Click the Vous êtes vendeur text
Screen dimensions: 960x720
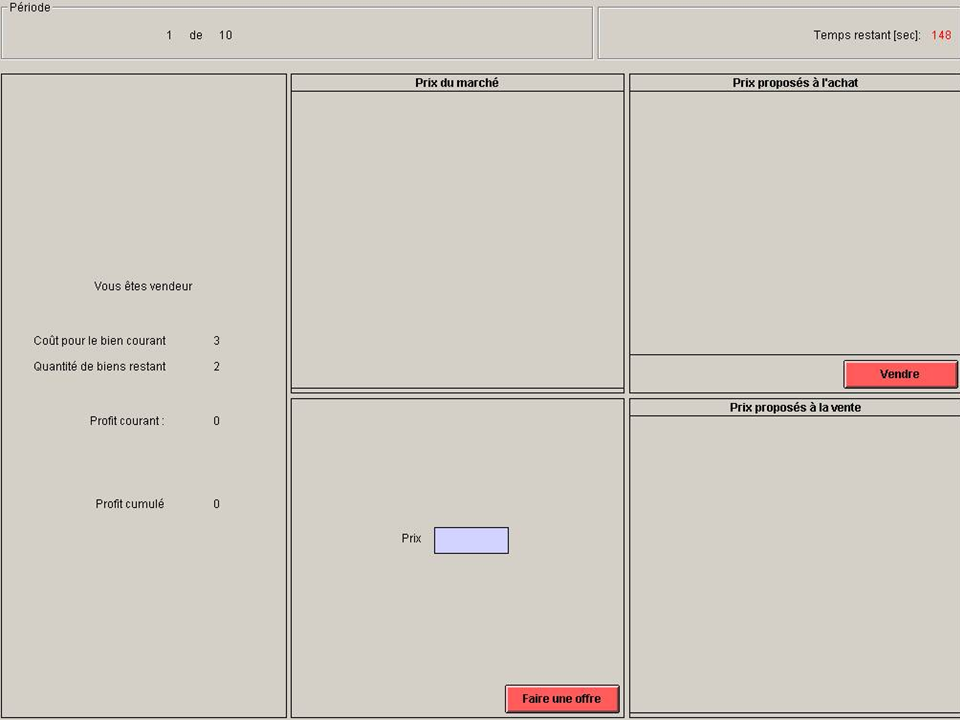143,287
